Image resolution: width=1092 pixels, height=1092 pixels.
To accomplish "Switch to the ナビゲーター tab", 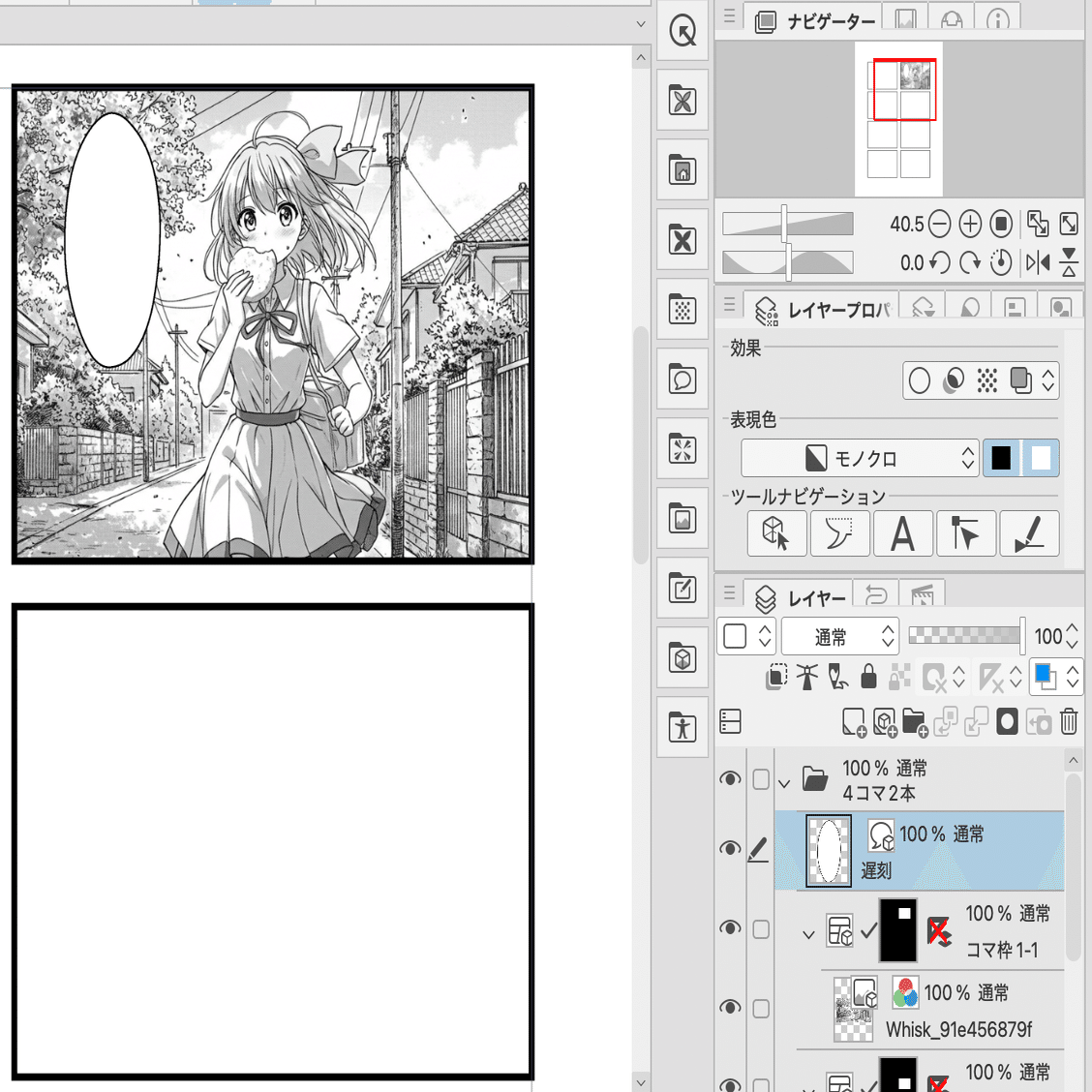I will (828, 18).
